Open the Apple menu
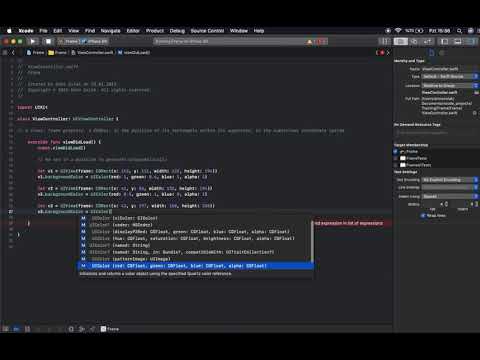Image resolution: width=480 pixels, height=360 pixels. 9,31
